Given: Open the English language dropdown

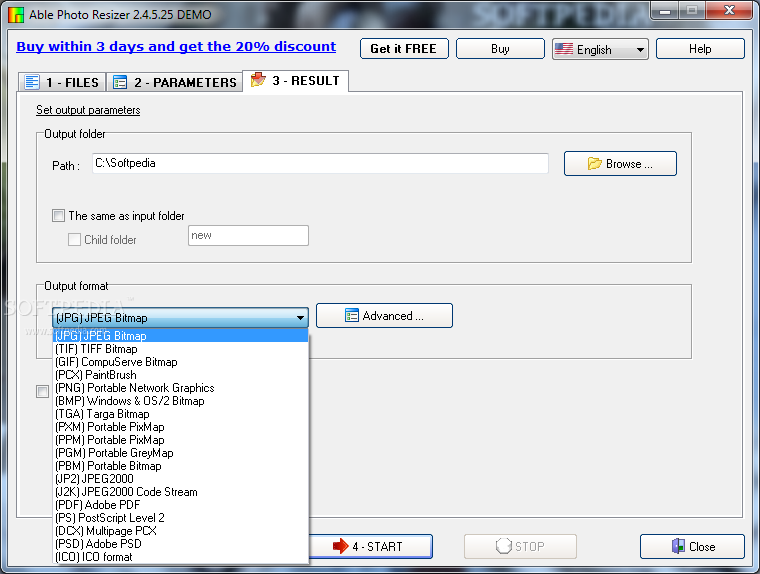Looking at the screenshot, I should click(600, 49).
